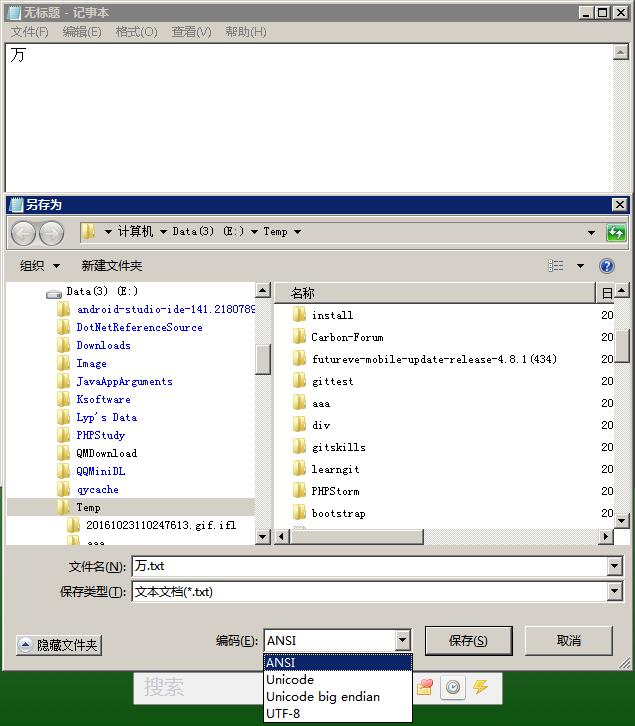Viewport: 635px width, 726px height.
Task: Open the 格式(O) menu in Notepad
Action: tap(137, 32)
